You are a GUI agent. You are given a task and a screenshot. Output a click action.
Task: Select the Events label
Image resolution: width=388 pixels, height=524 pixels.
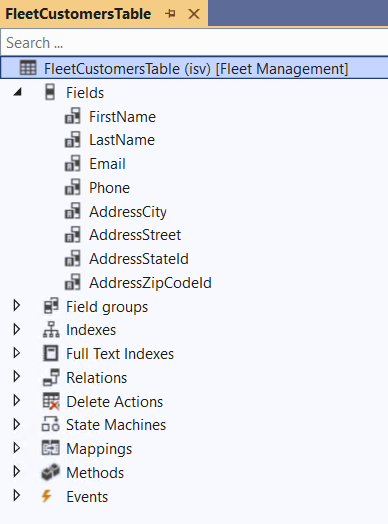coord(87,497)
